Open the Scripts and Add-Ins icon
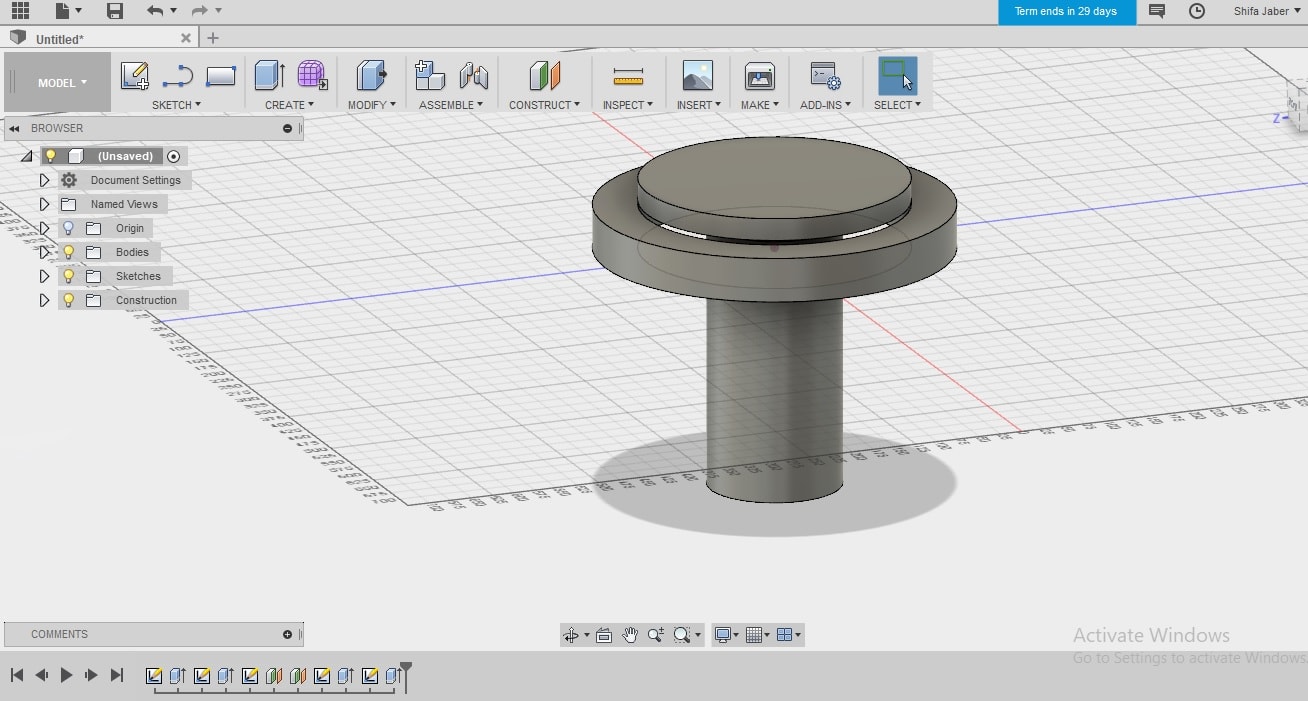This screenshot has width=1308, height=701. click(825, 76)
